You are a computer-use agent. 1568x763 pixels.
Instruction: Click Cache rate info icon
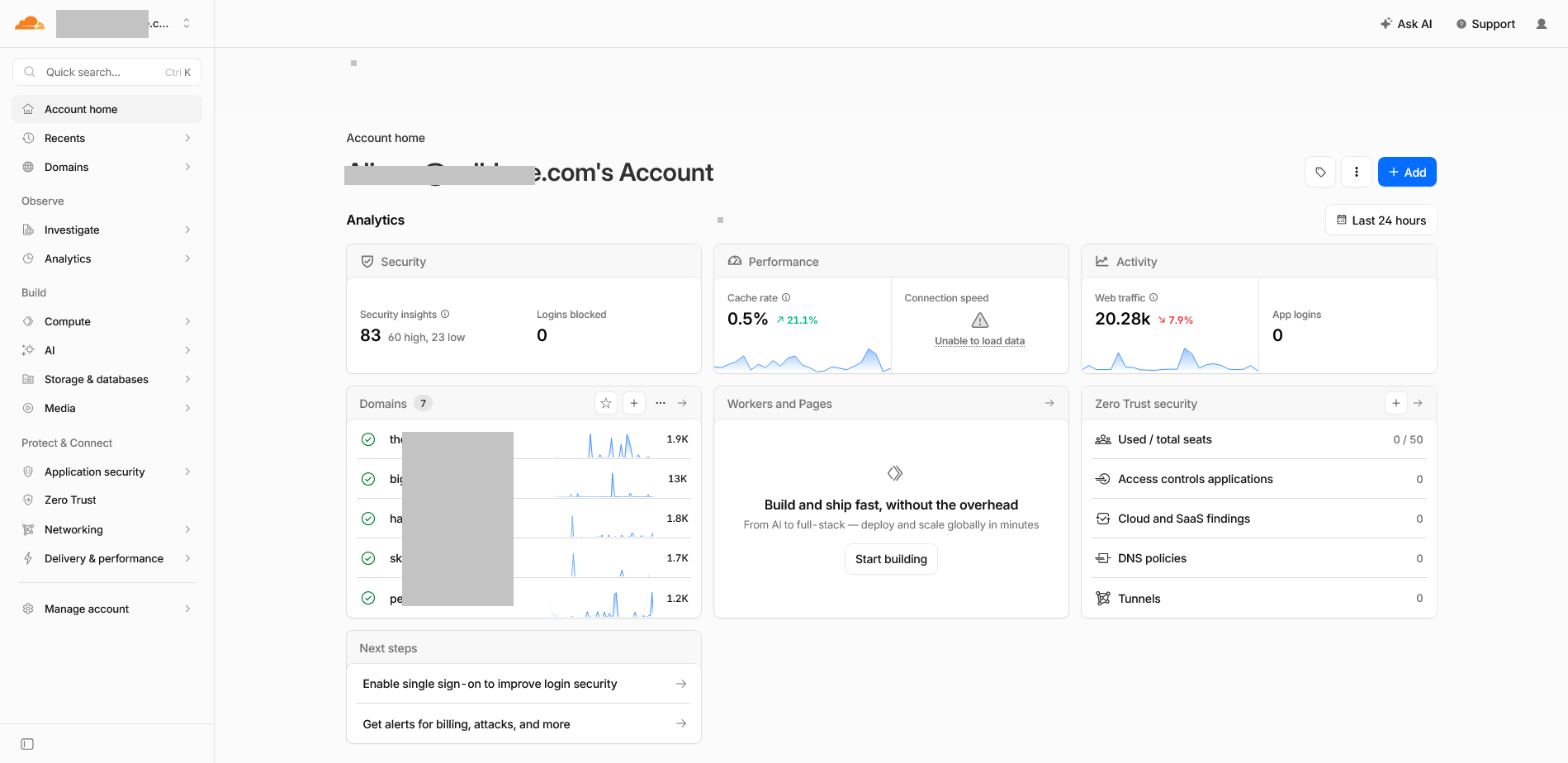click(786, 297)
